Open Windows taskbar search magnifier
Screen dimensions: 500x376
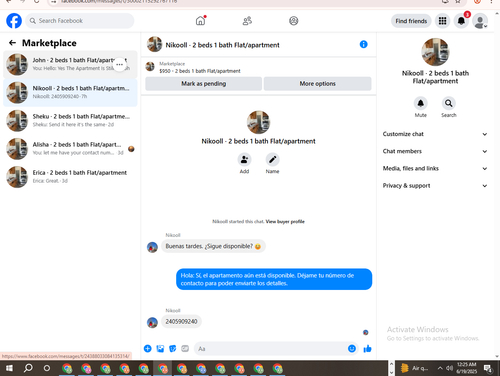point(28,368)
